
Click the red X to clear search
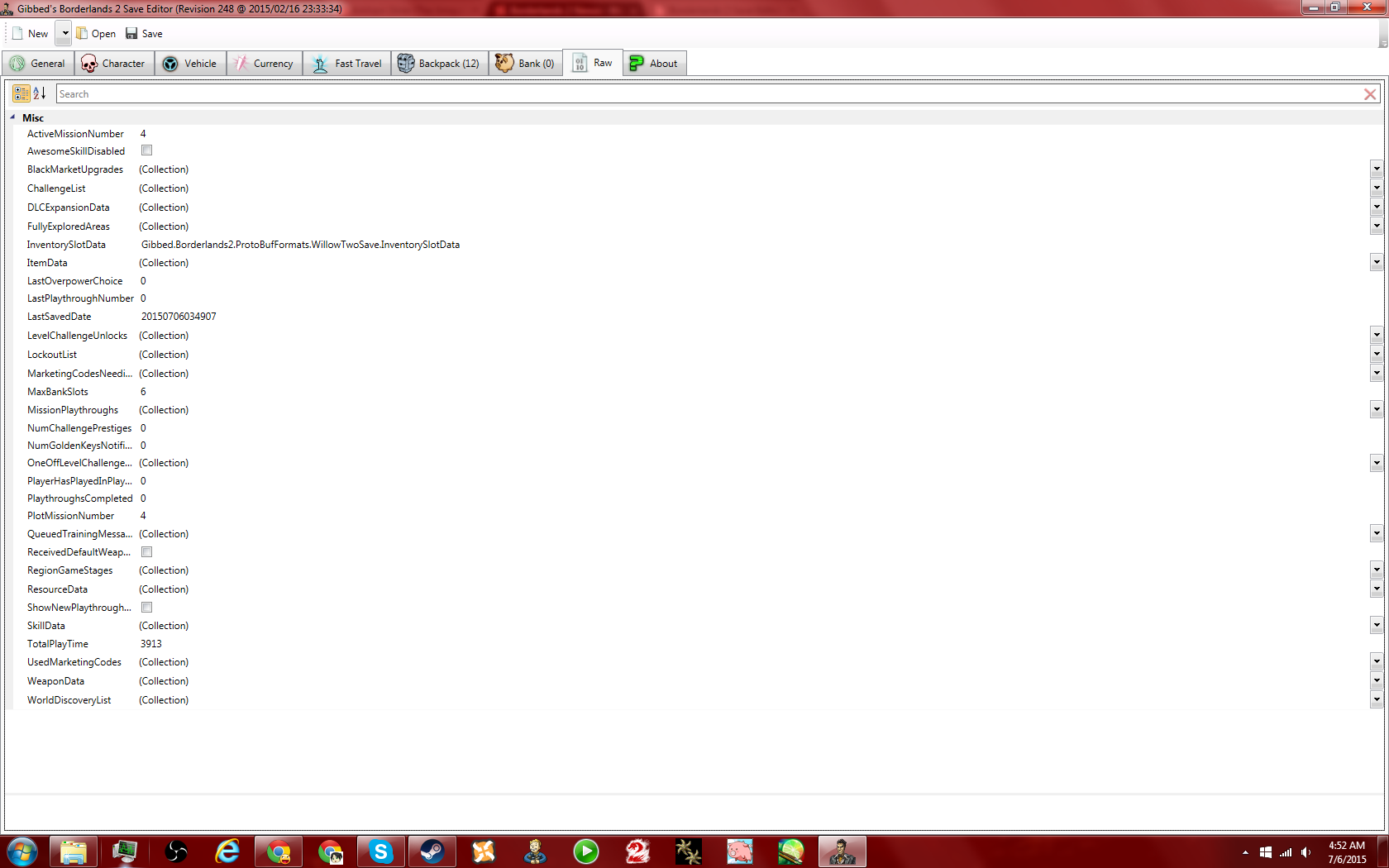point(1370,94)
